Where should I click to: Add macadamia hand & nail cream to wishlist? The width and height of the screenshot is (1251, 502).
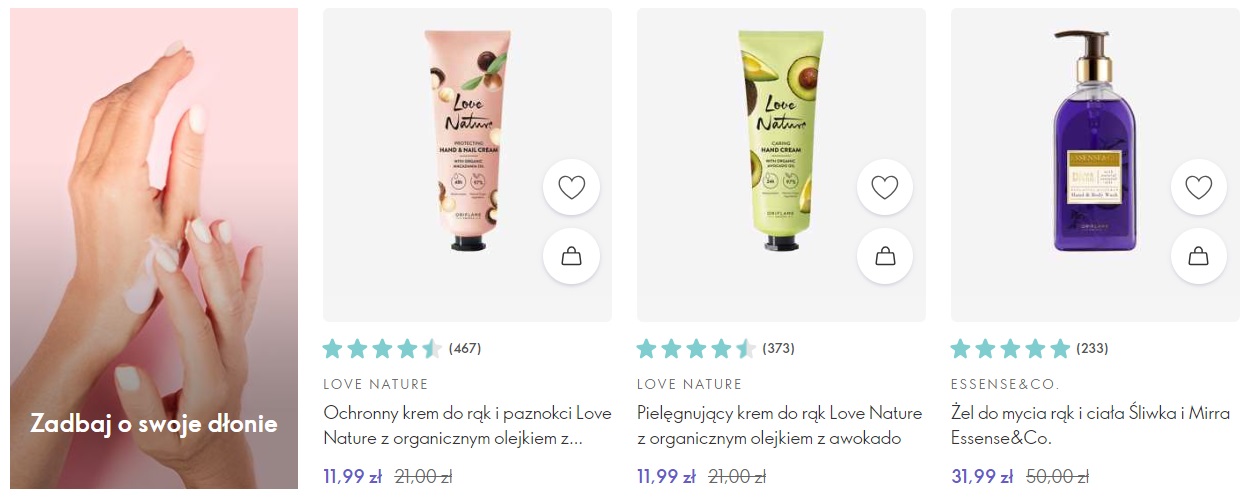[571, 187]
